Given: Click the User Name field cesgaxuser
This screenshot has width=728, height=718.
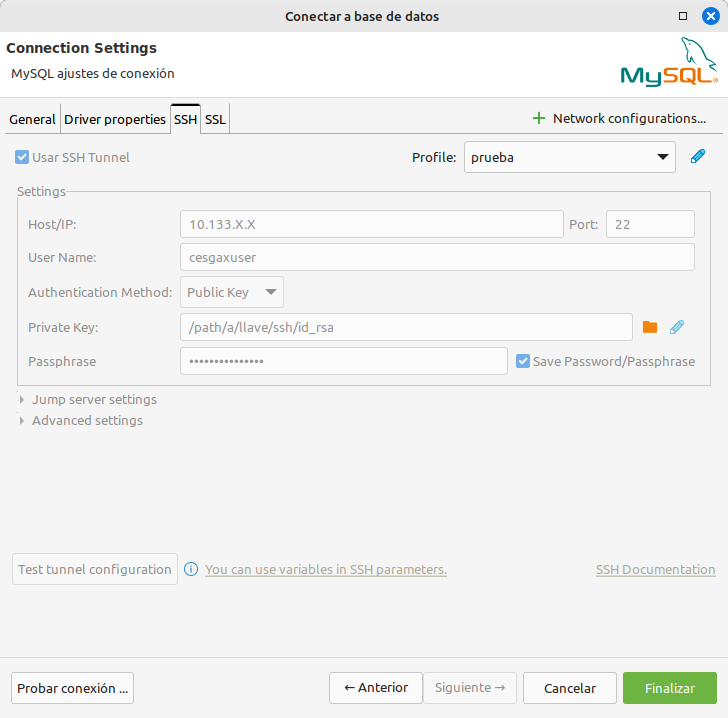Looking at the screenshot, I should (x=437, y=257).
